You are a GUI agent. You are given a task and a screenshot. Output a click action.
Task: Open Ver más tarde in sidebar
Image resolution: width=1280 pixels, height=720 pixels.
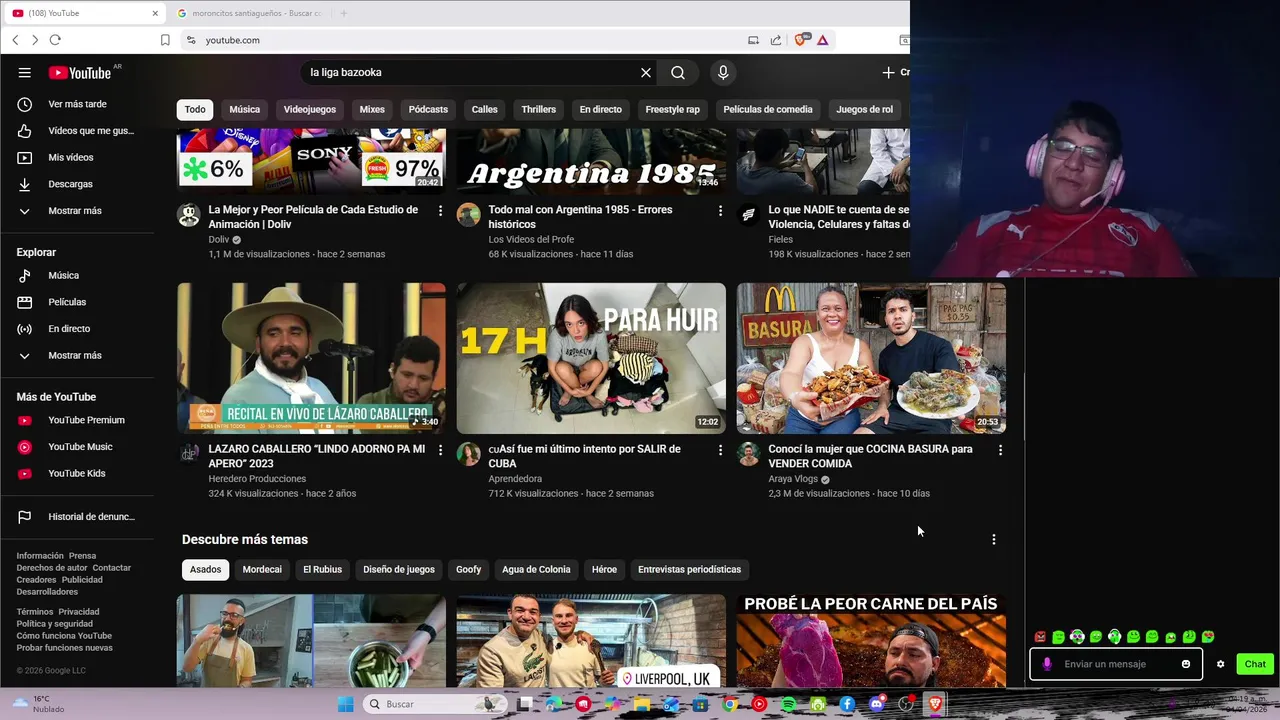tap(77, 104)
